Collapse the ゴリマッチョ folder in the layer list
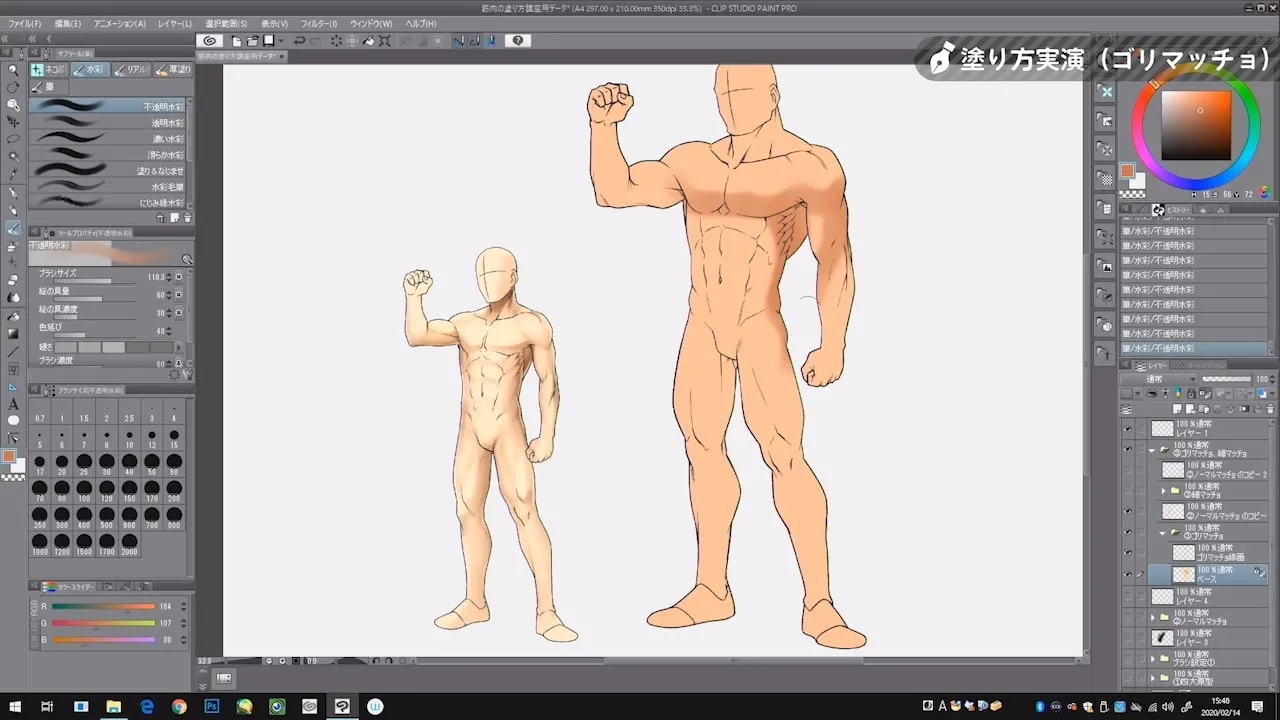 pos(1161,530)
